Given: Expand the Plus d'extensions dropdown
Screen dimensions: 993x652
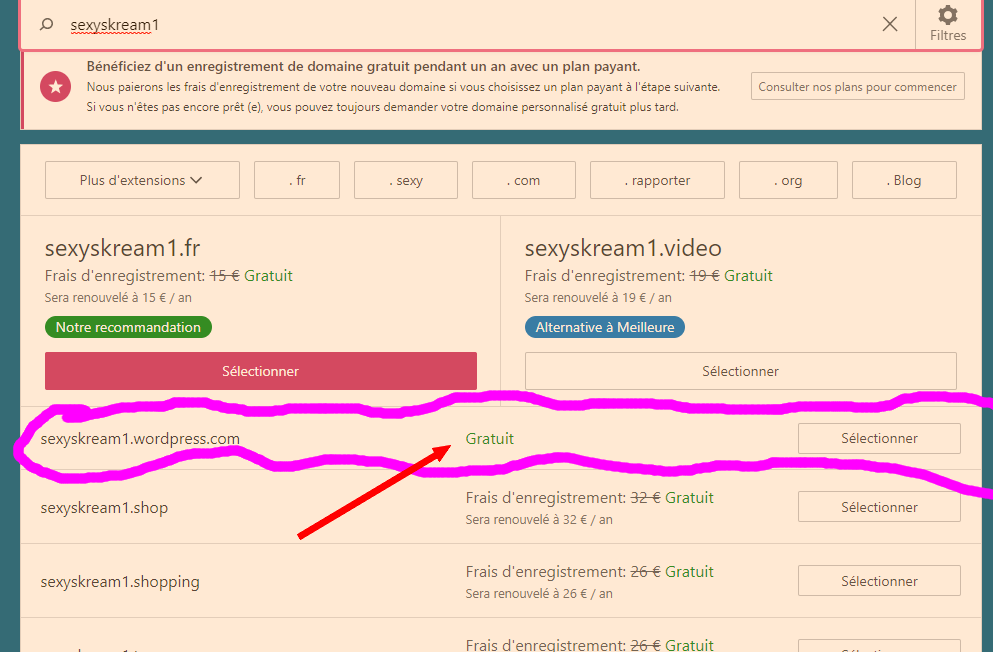Looking at the screenshot, I should 142,180.
